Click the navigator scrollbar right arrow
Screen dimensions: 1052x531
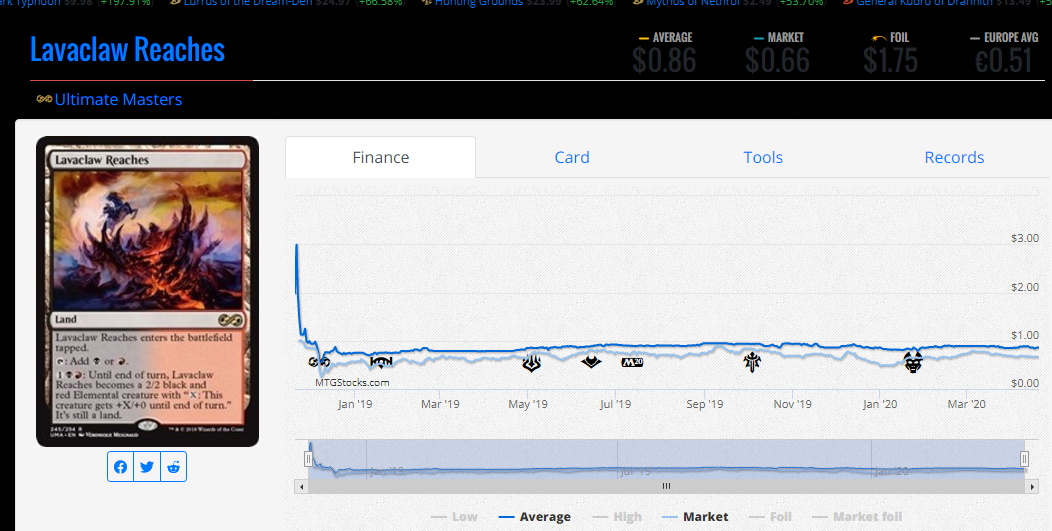tap(1033, 487)
